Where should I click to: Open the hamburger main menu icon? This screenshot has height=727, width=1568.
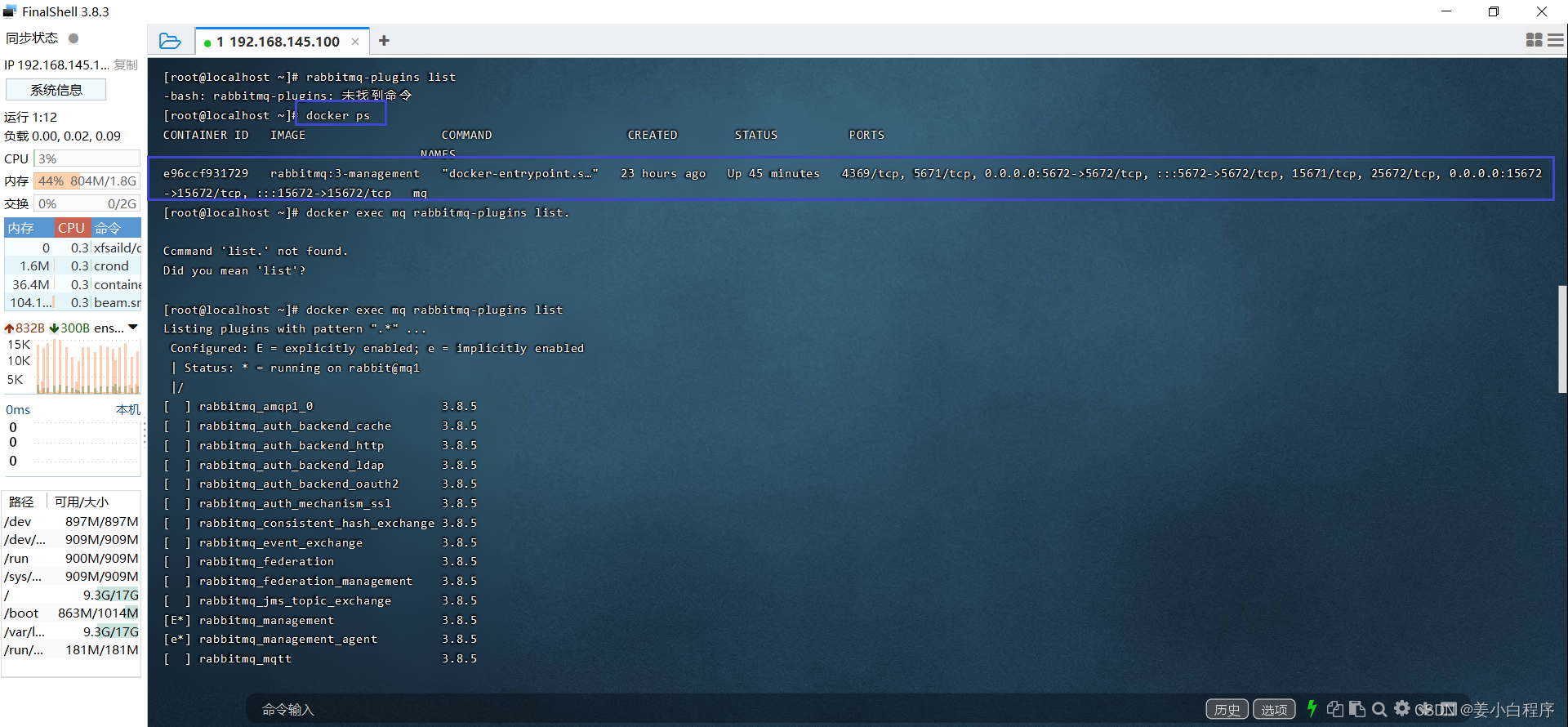click(x=1556, y=40)
